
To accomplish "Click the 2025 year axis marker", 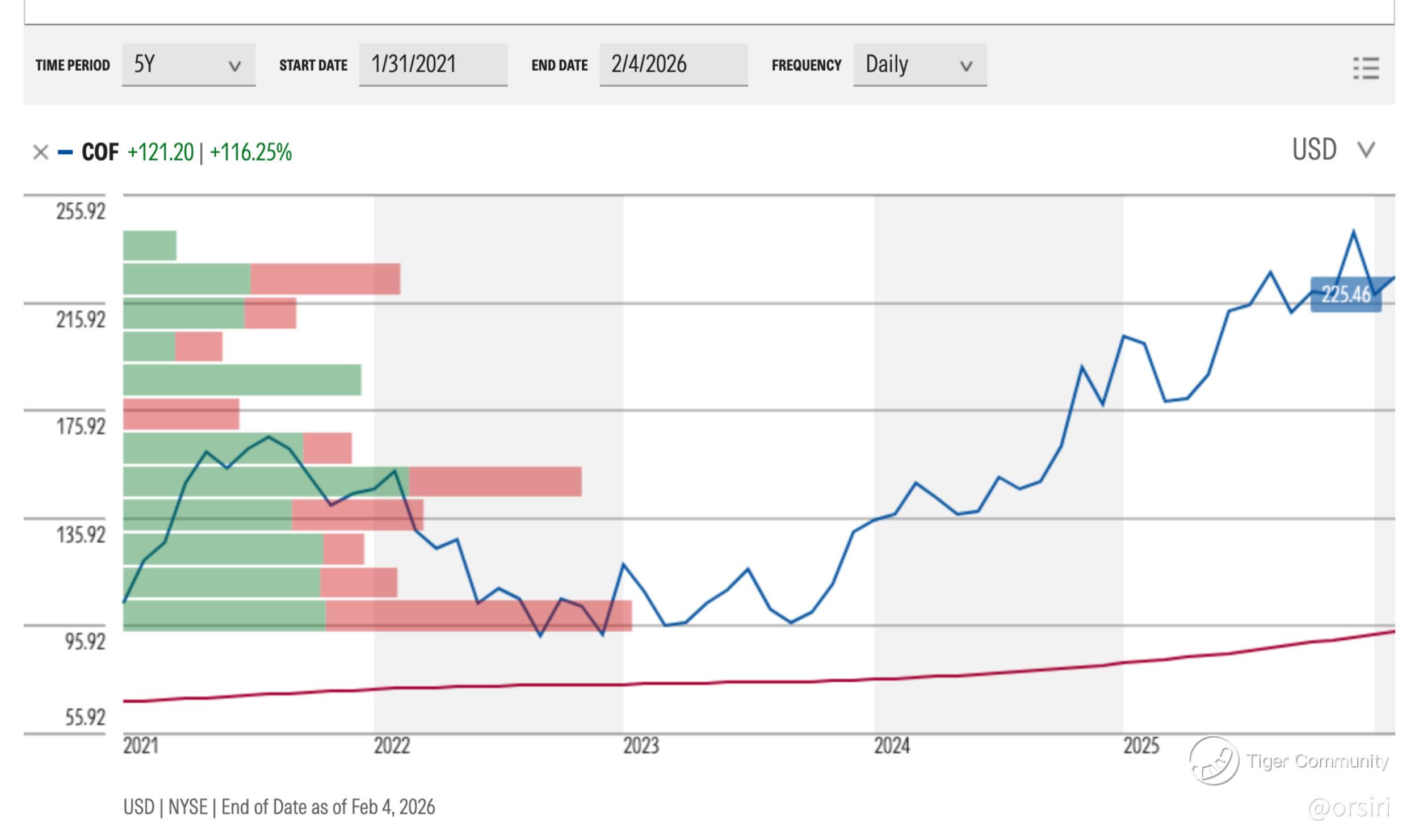I will point(1141,745).
